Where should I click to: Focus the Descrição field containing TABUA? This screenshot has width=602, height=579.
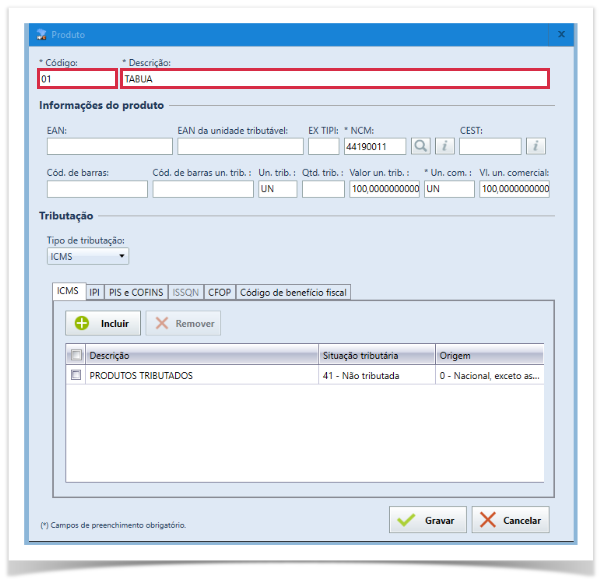[335, 79]
